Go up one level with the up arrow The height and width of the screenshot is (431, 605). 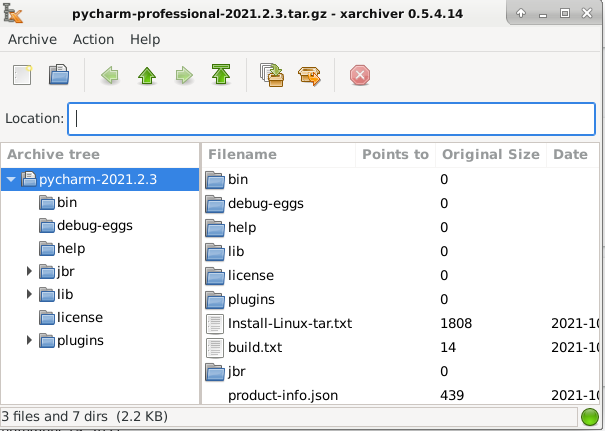pos(147,75)
